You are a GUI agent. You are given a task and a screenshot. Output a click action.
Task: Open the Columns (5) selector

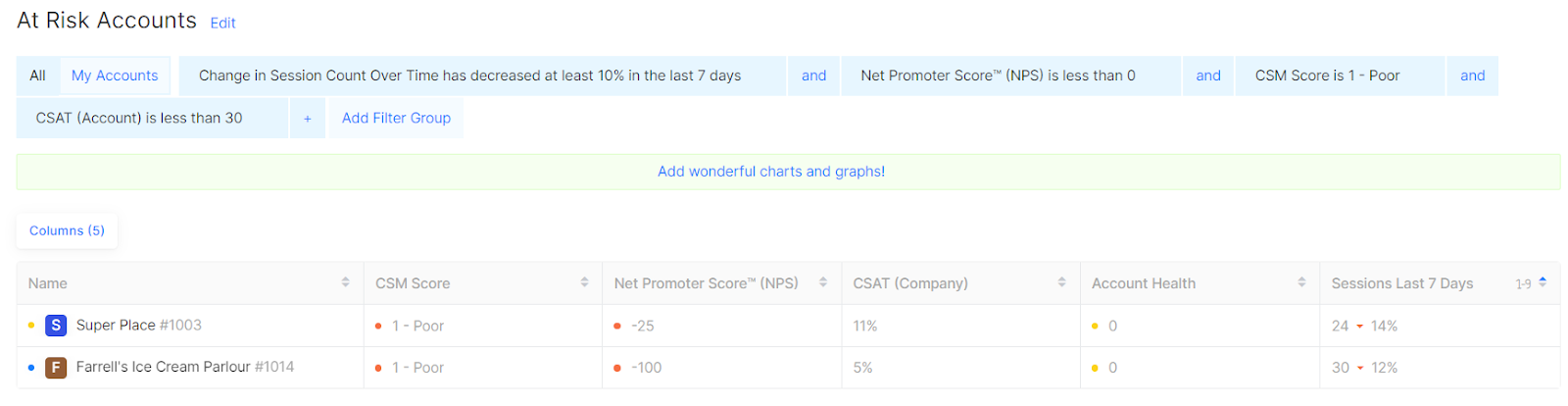click(x=67, y=230)
